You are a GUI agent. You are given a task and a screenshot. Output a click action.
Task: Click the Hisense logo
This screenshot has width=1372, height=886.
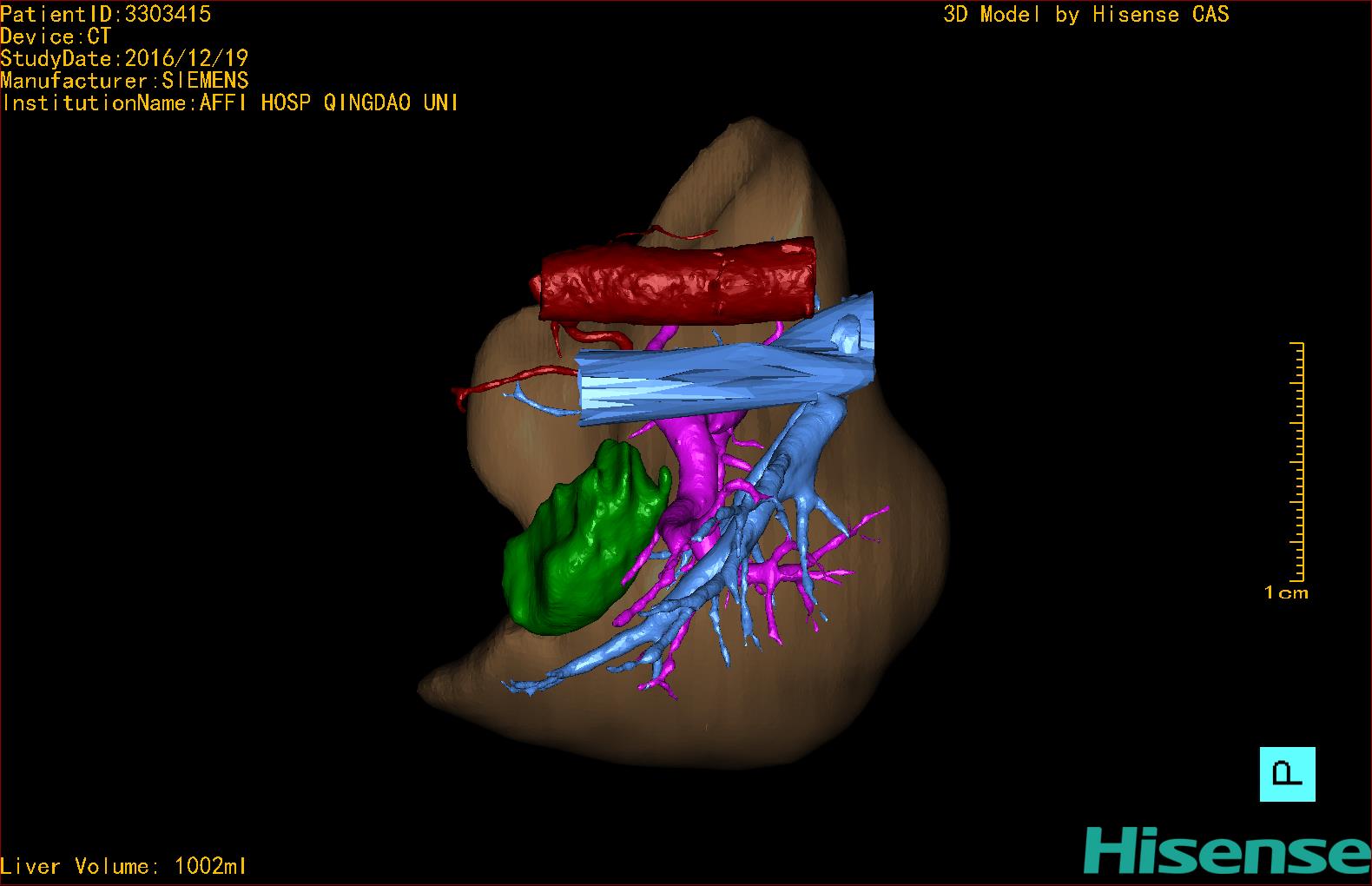[1226, 850]
